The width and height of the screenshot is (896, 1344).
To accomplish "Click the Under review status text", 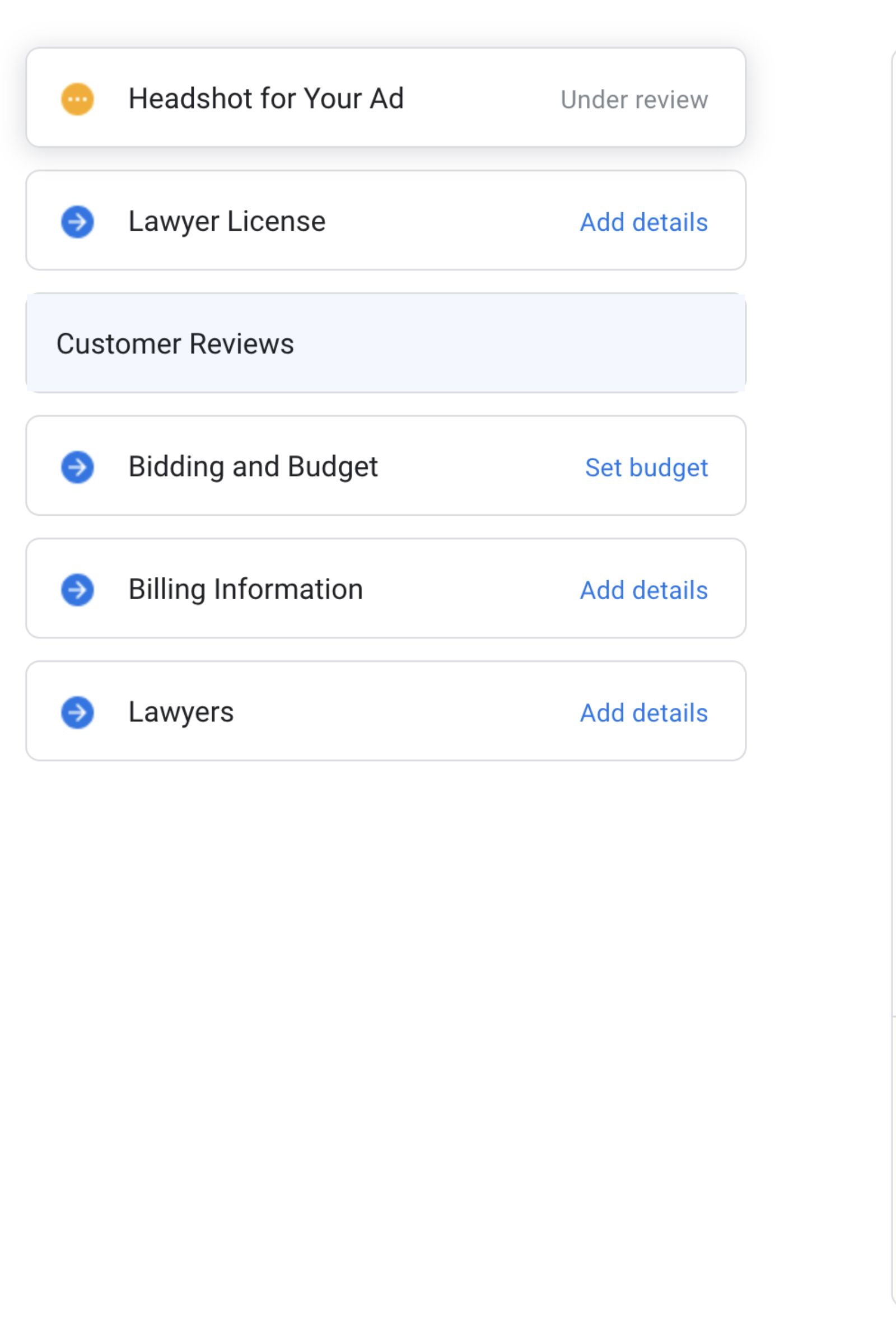I will [x=634, y=100].
